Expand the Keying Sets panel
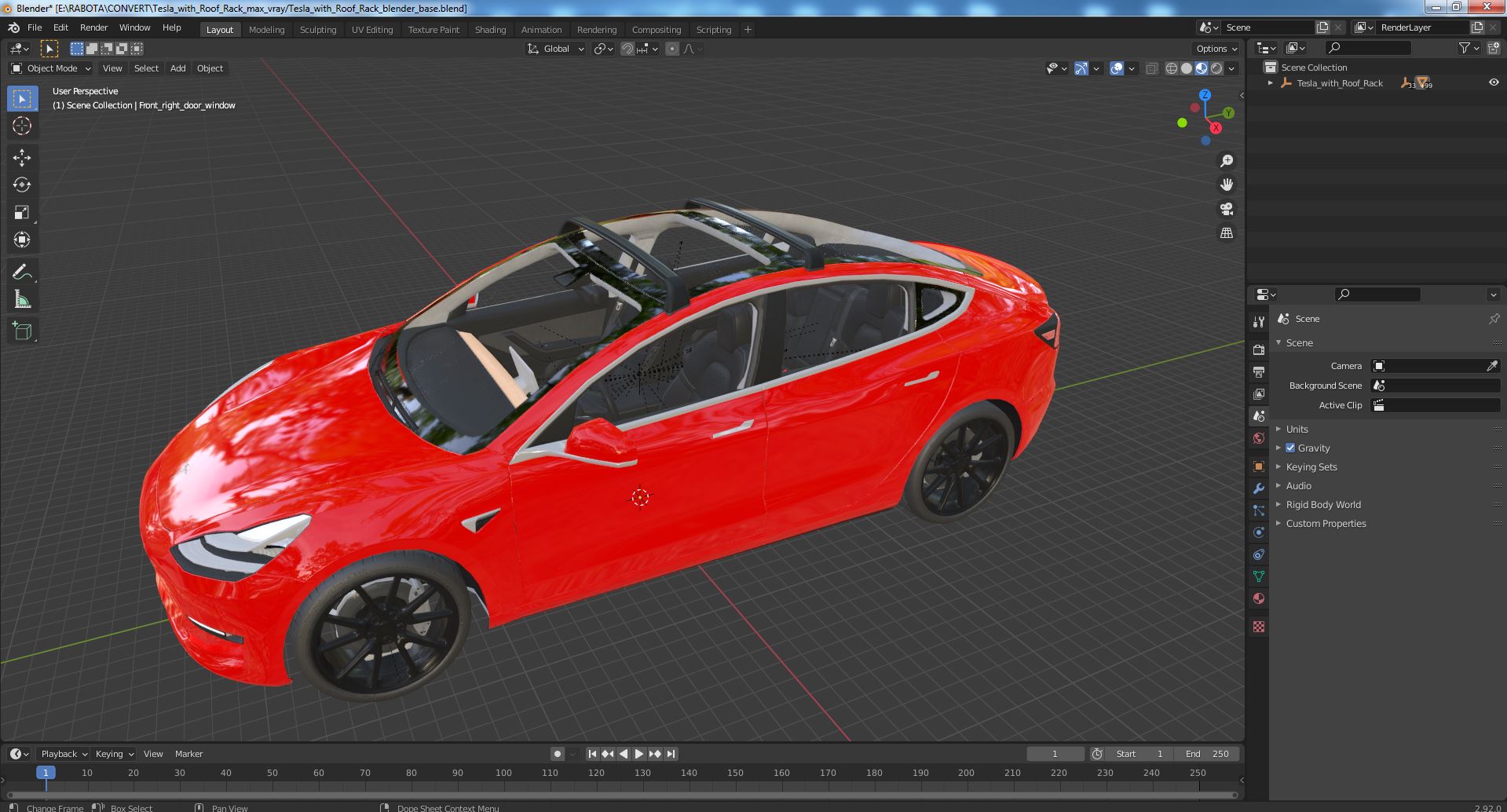 tap(1311, 466)
